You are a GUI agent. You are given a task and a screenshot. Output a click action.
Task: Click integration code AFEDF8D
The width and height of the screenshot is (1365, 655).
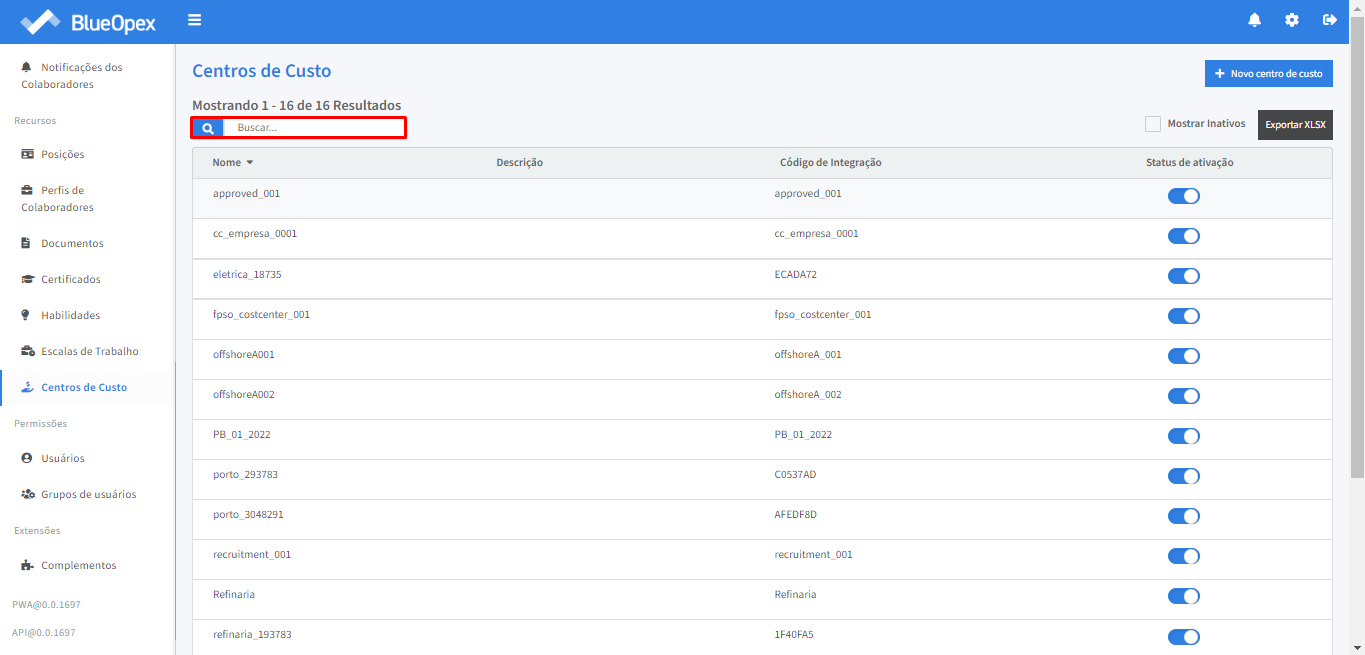click(x=796, y=514)
